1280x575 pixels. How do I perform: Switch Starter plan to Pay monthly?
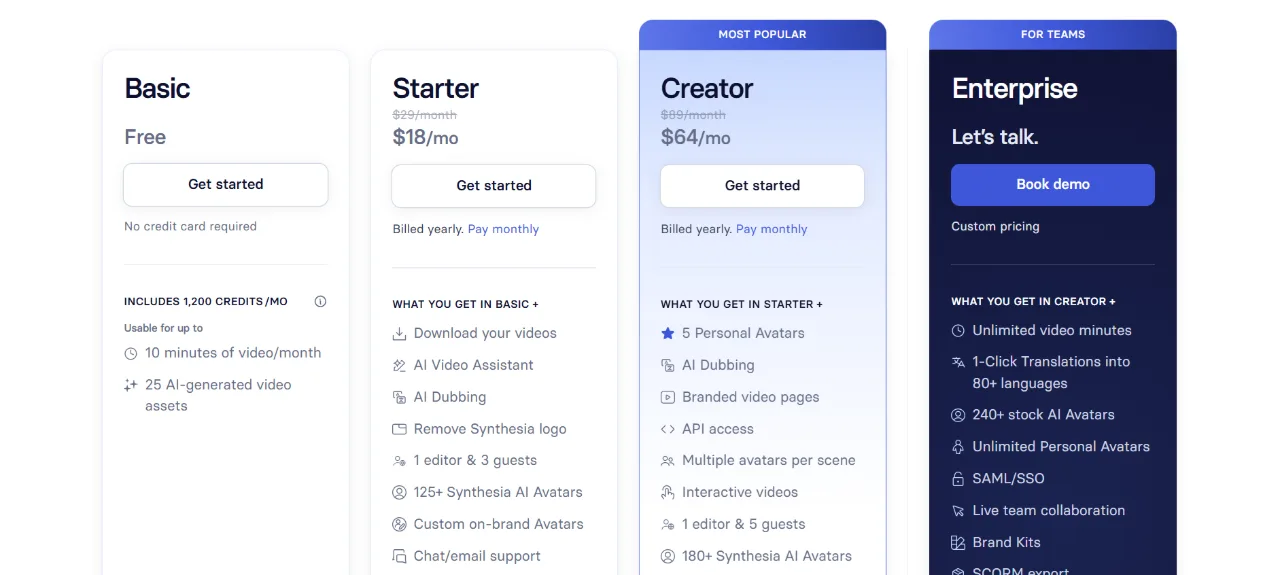tap(503, 229)
